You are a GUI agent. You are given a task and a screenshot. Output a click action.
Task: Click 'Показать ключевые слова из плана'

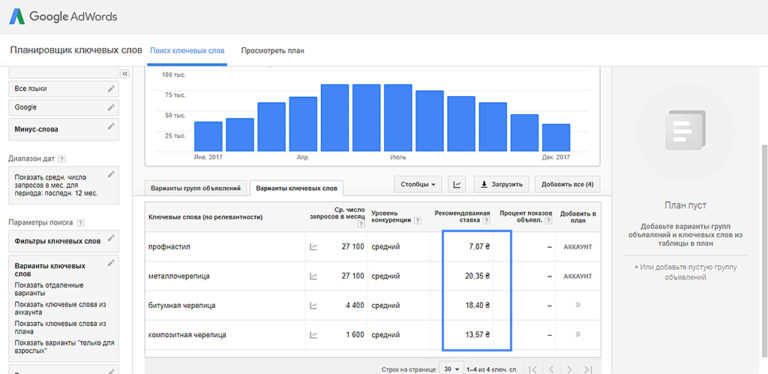[x=60, y=327]
